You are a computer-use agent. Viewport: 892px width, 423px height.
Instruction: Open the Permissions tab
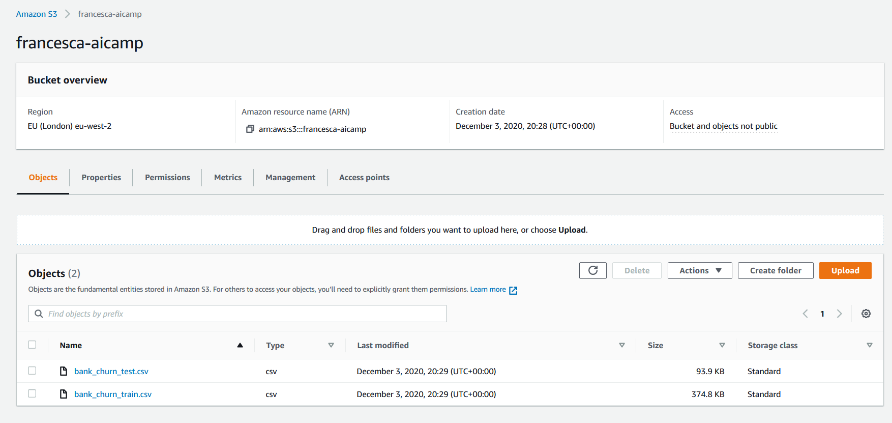click(167, 177)
